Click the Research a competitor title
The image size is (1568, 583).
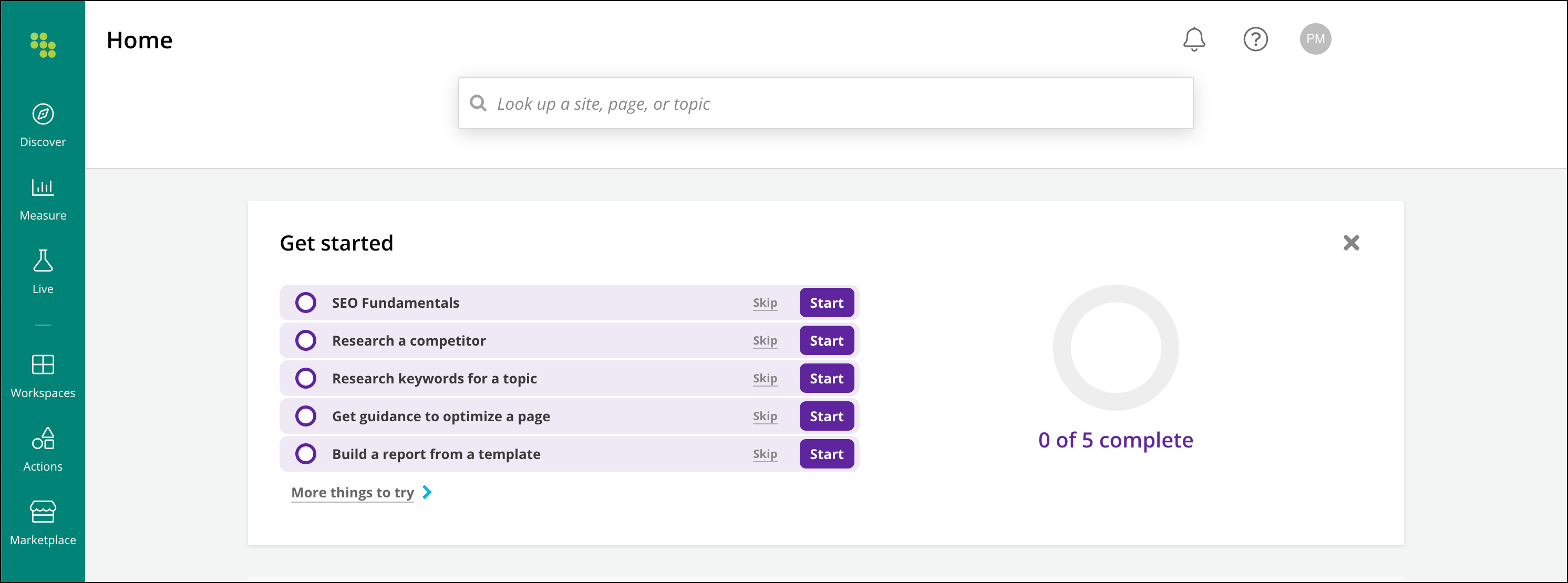(x=409, y=341)
